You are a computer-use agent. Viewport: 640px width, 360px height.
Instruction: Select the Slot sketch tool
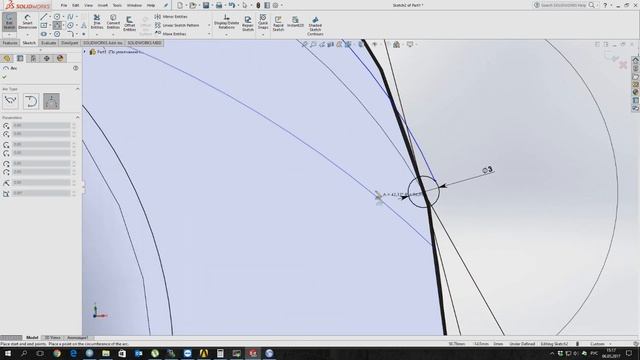[44, 34]
